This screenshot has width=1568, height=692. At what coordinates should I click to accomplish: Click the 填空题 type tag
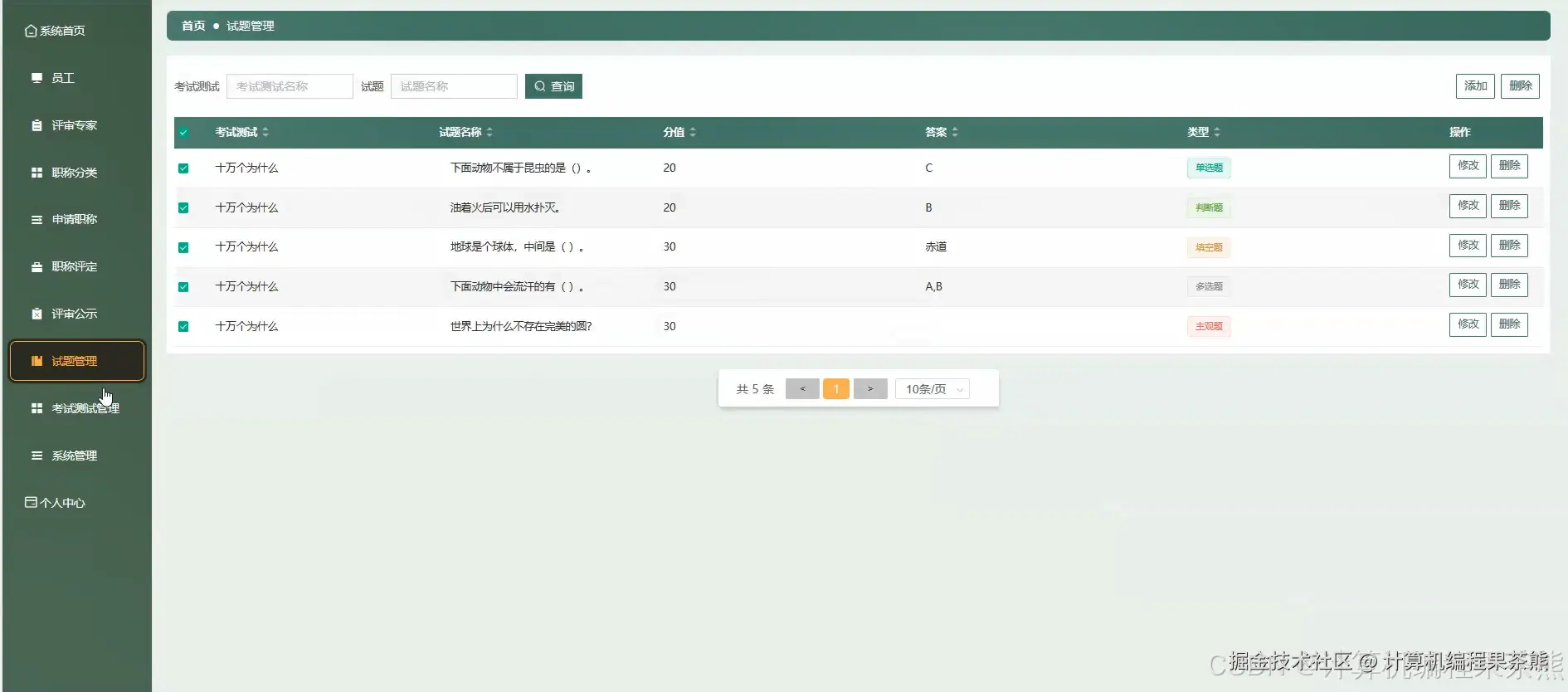coord(1209,247)
